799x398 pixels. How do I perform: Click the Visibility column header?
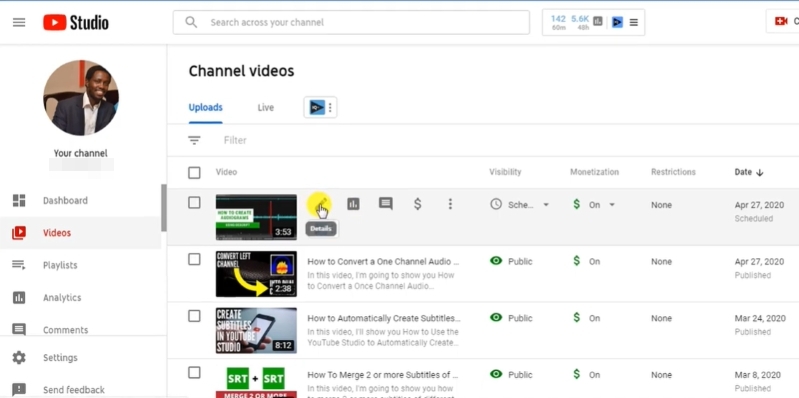click(505, 172)
